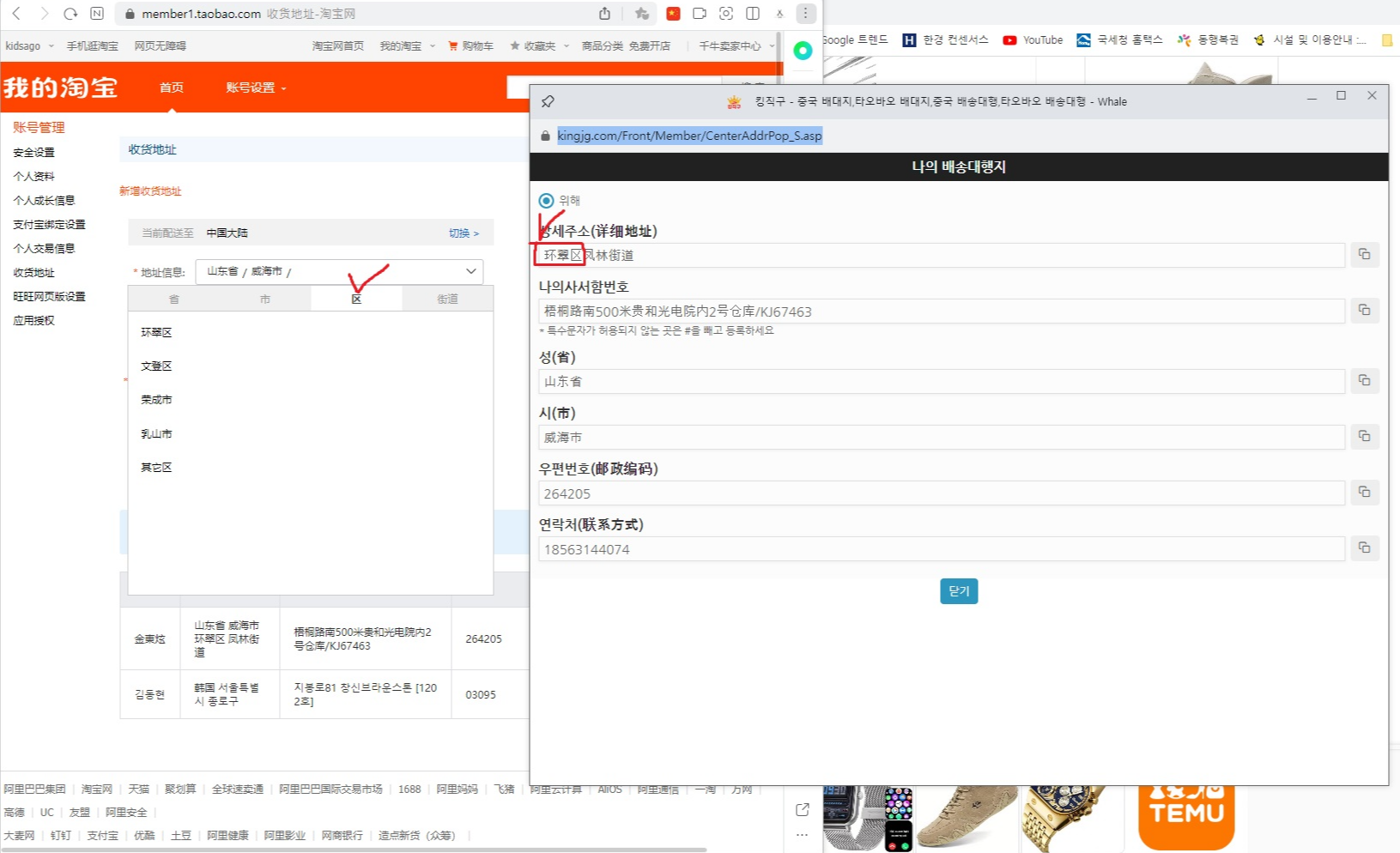Click the 天猫 footer link
The image size is (1400, 853).
[x=139, y=789]
